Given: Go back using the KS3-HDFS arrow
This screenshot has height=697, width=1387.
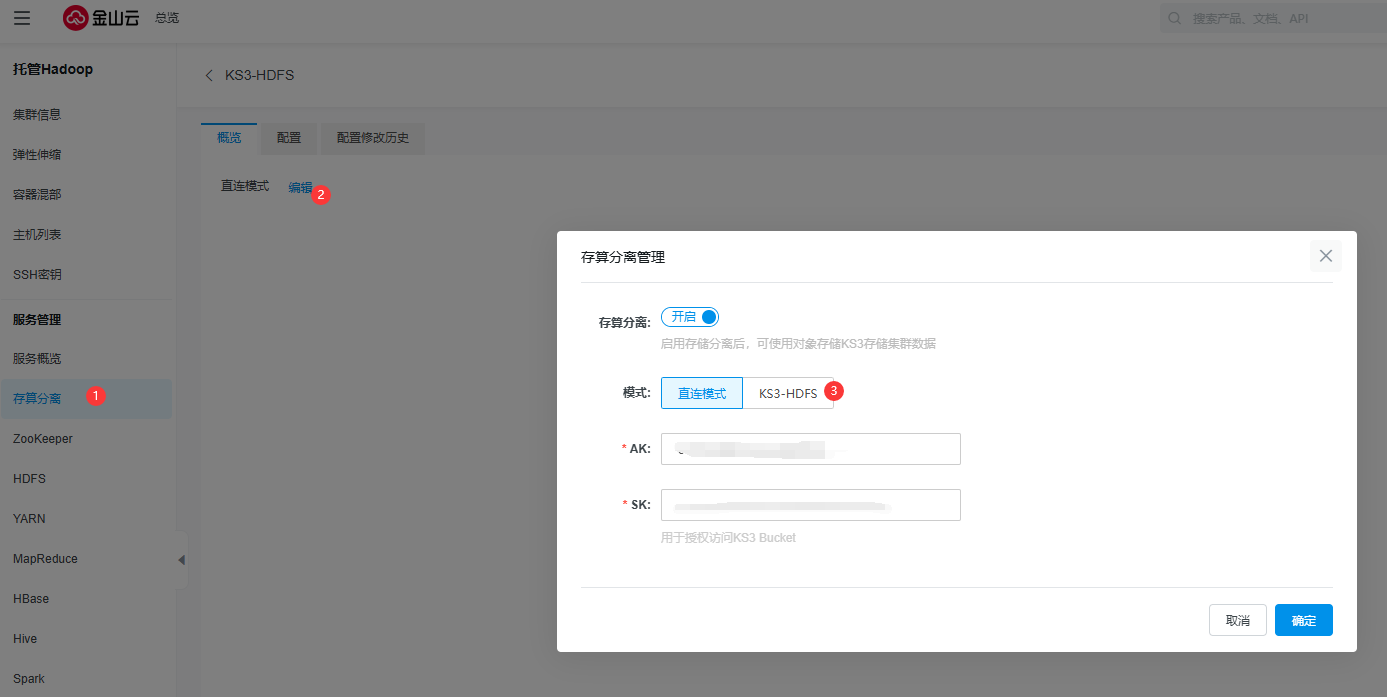Looking at the screenshot, I should click(x=209, y=76).
